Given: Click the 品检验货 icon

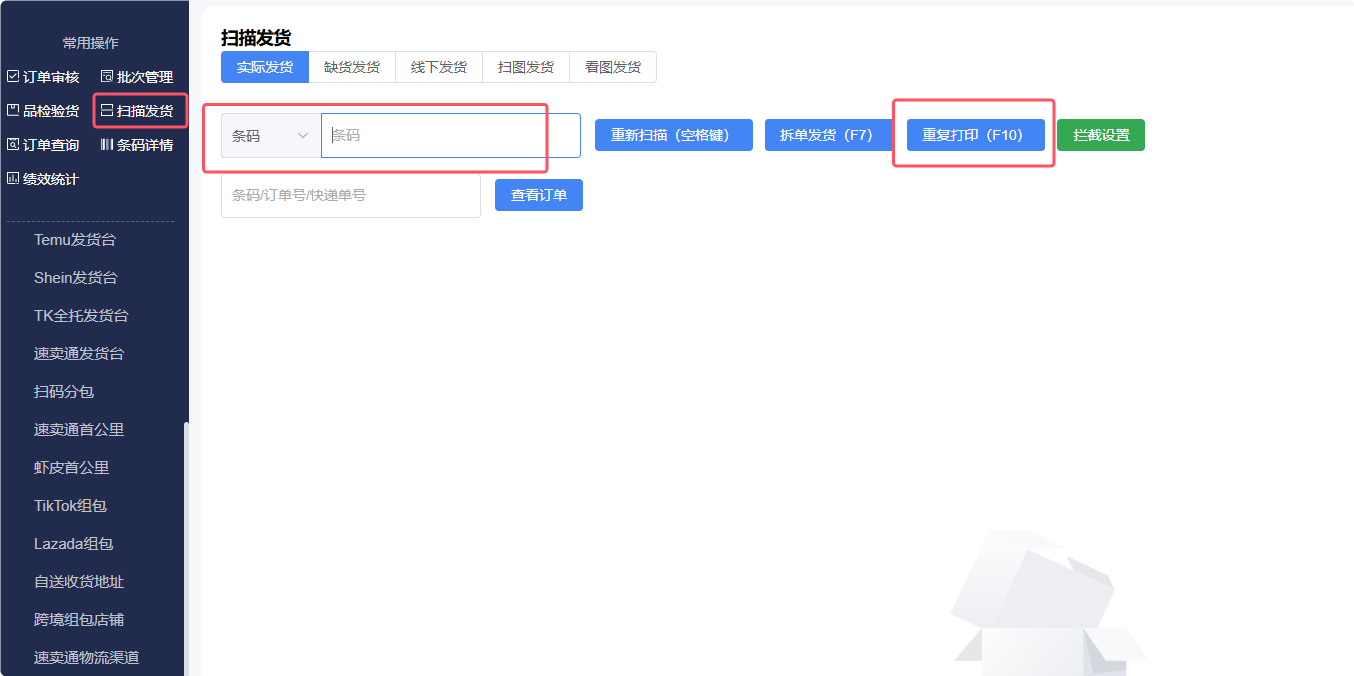Looking at the screenshot, I should point(13,110).
